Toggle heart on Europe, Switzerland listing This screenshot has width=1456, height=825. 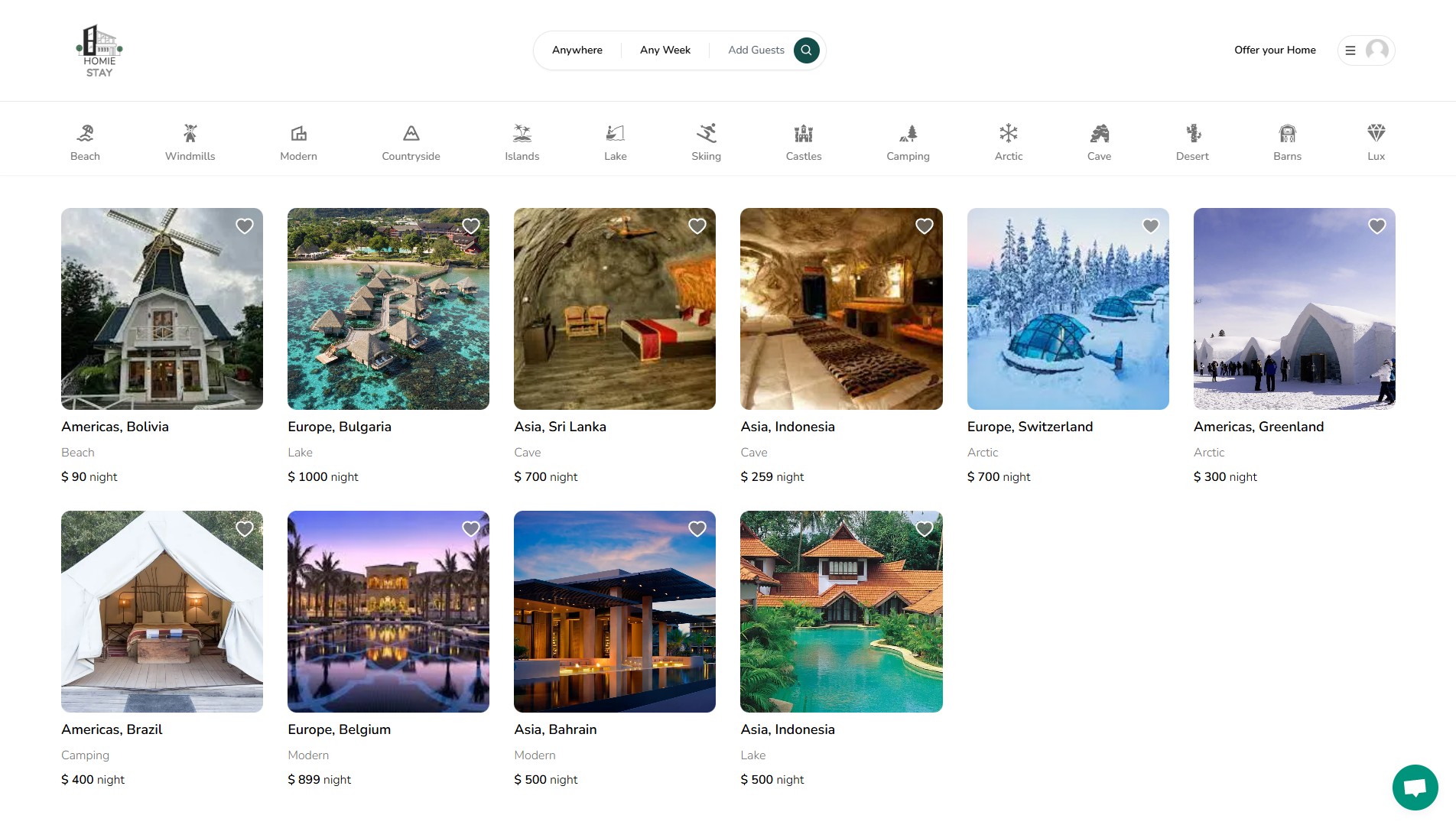1150,226
